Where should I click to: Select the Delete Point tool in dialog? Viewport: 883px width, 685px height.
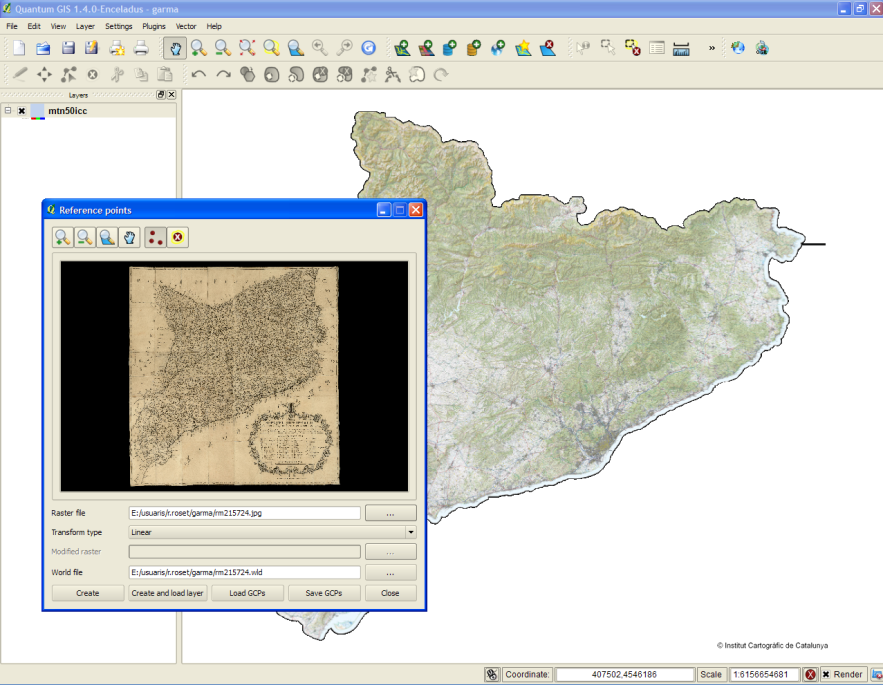tap(177, 238)
